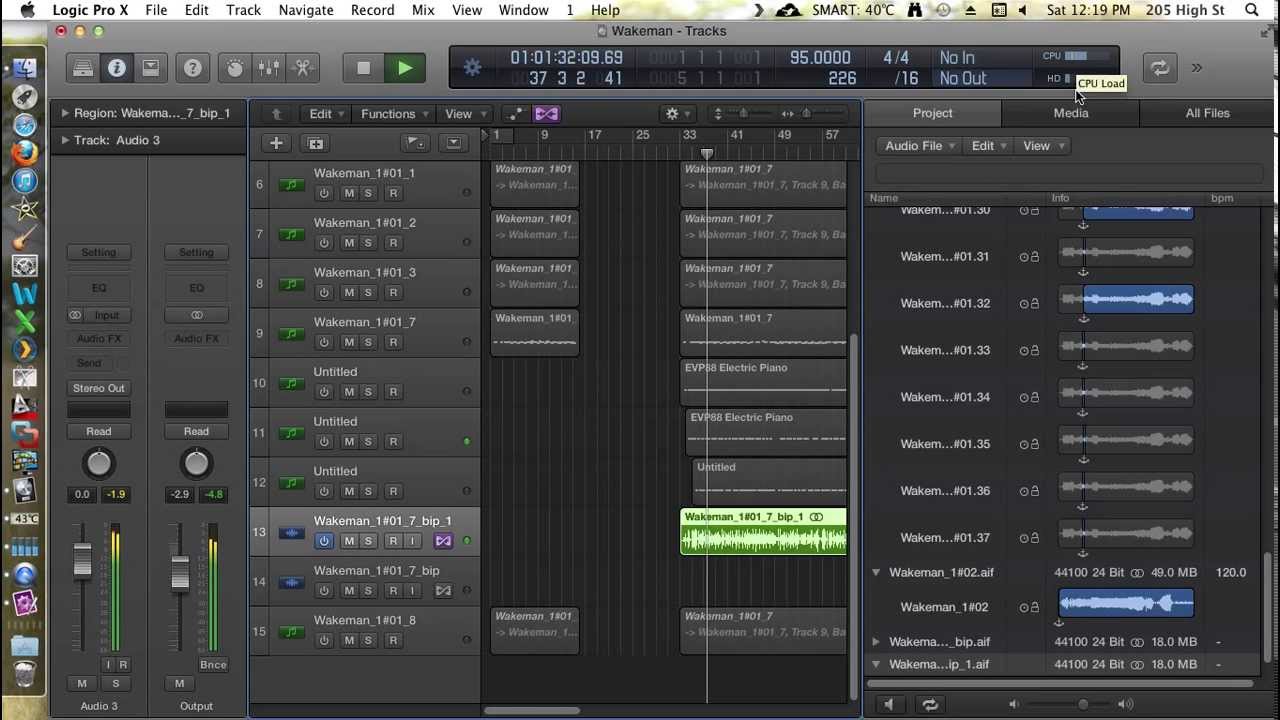Screen dimensions: 1280x720
Task: Open the Mixer faders button
Action: [268, 68]
